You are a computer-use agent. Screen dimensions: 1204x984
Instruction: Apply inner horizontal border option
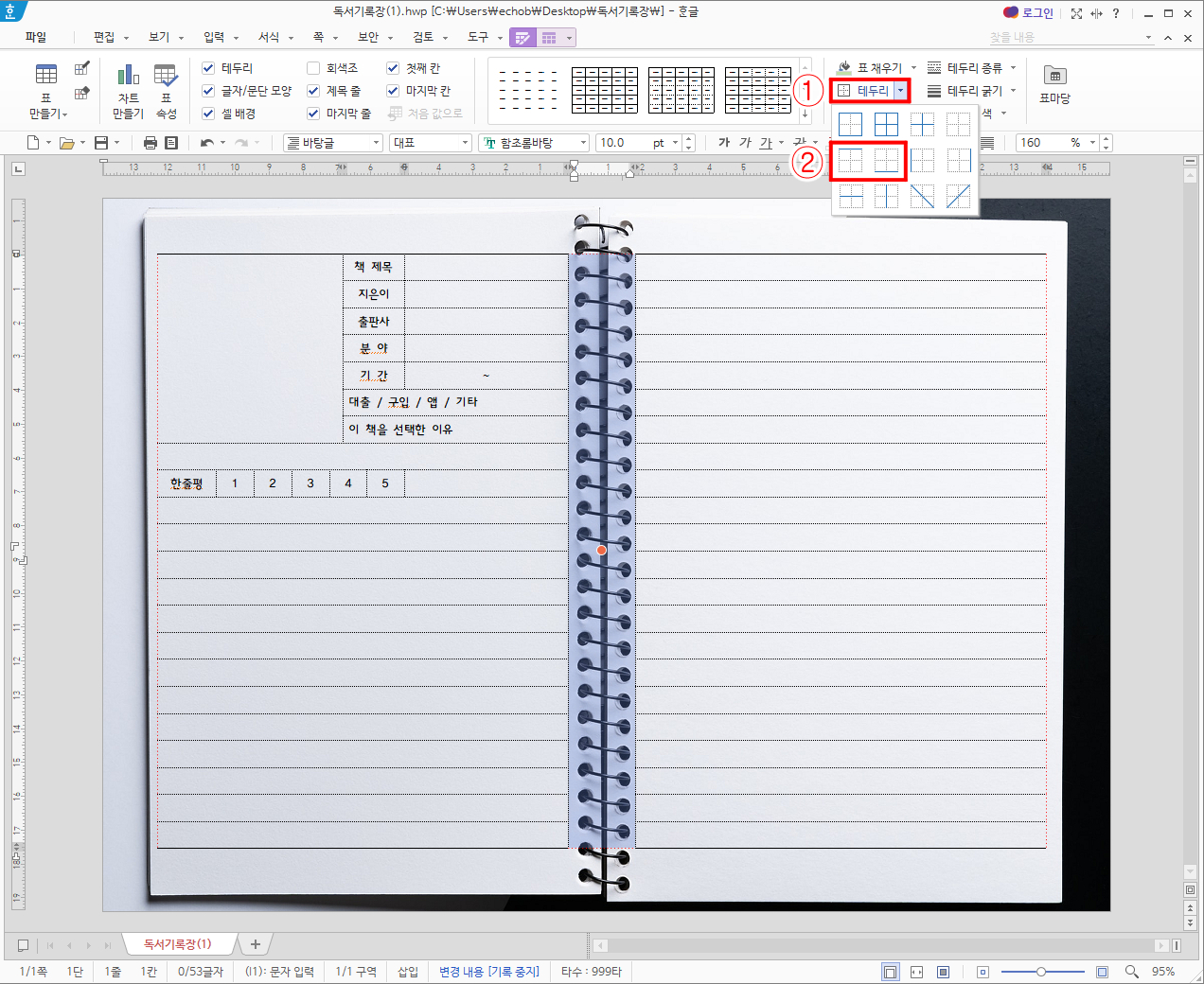coord(850,197)
